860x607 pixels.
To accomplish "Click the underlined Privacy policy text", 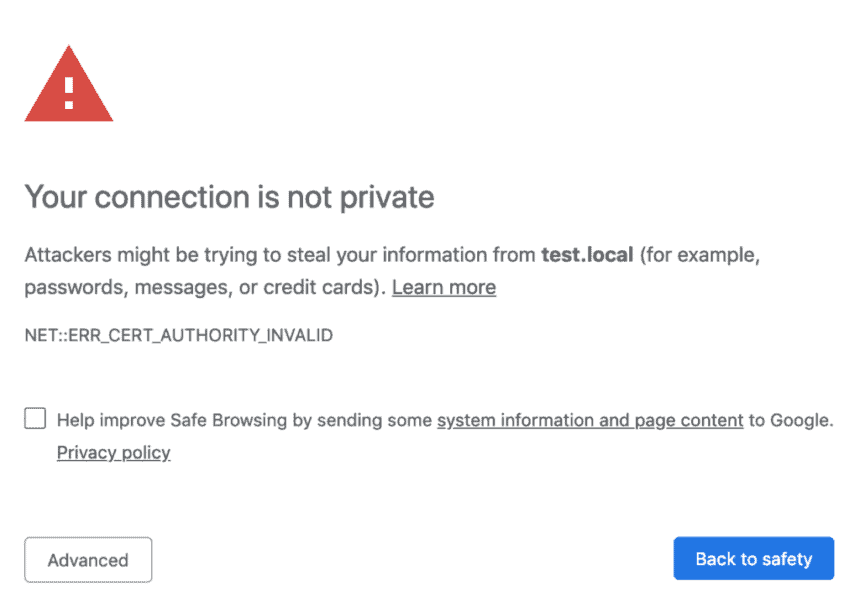I will coord(113,452).
